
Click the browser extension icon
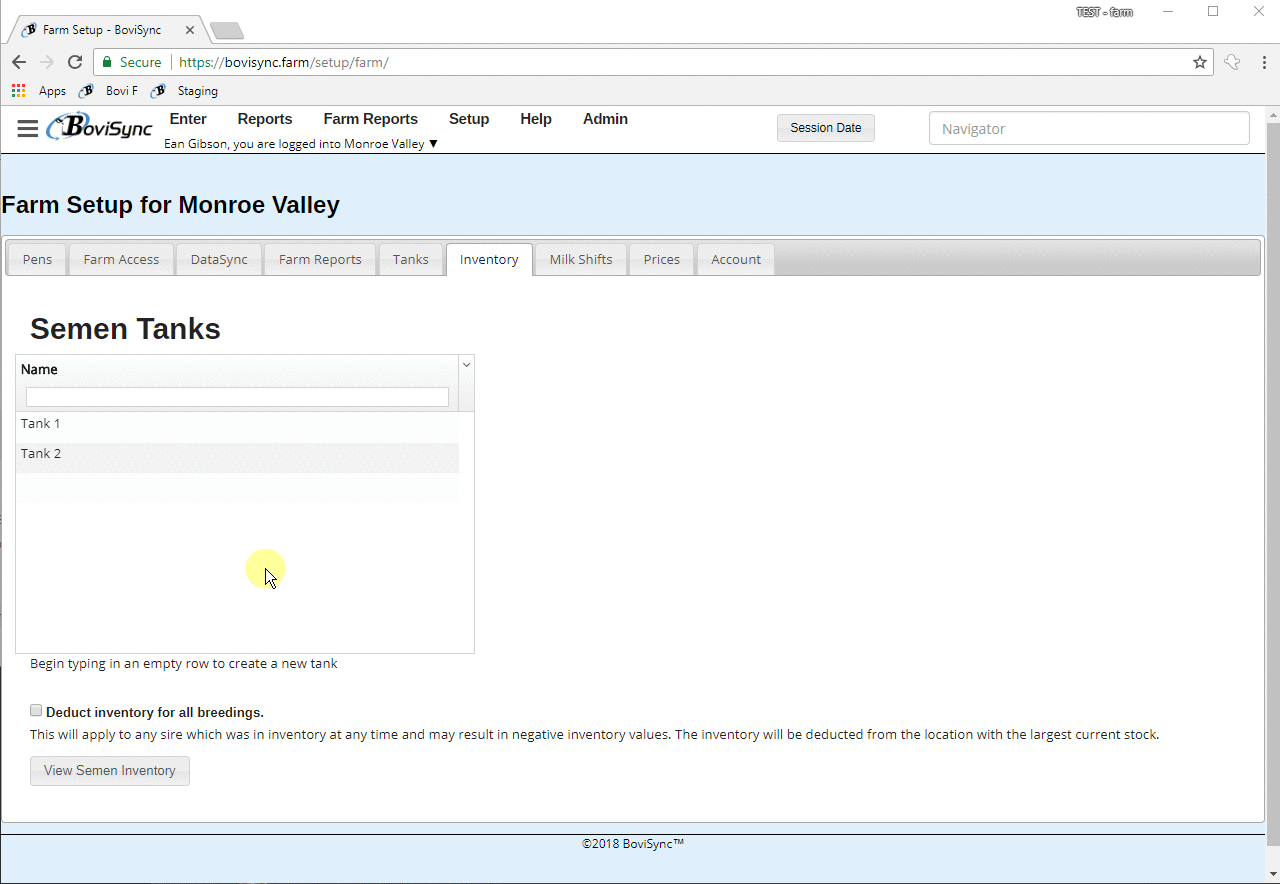[x=1232, y=62]
